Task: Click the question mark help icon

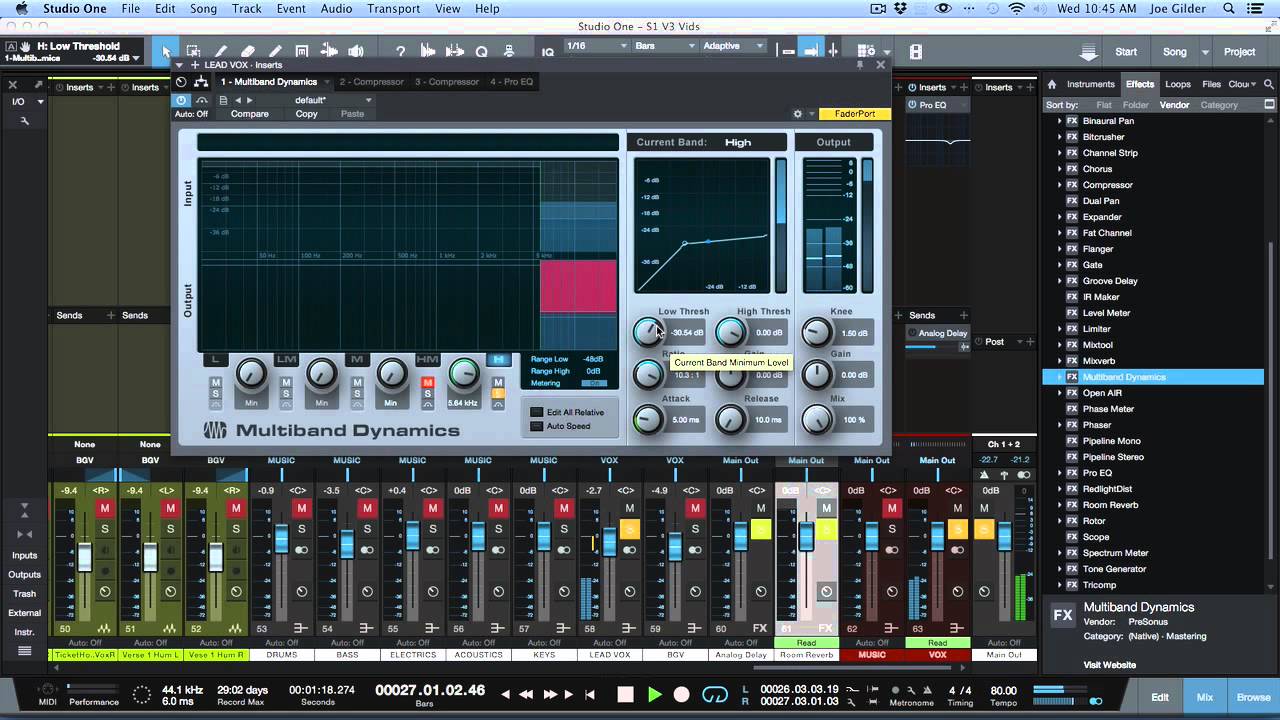Action: click(401, 51)
